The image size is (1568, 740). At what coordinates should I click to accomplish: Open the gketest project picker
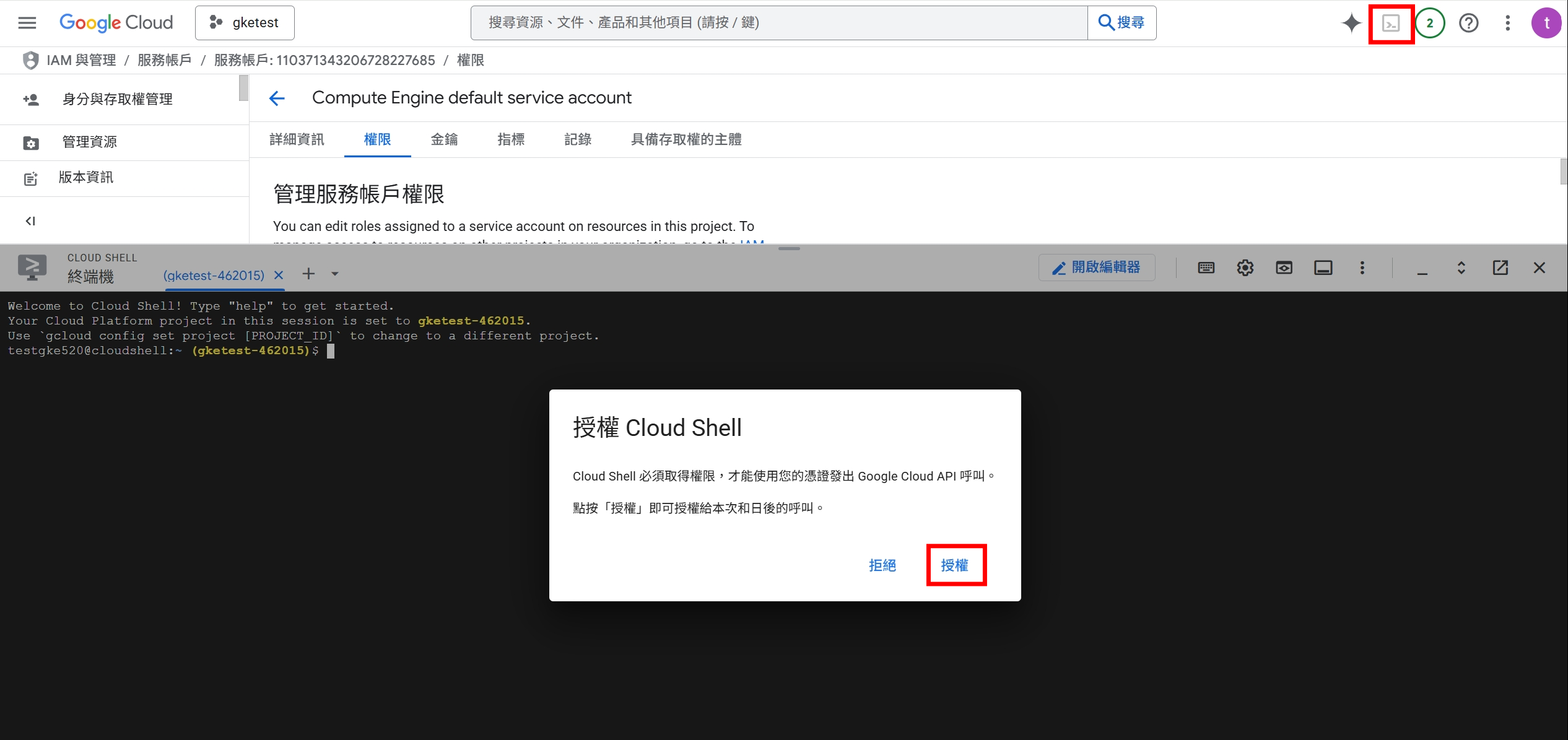tap(245, 23)
